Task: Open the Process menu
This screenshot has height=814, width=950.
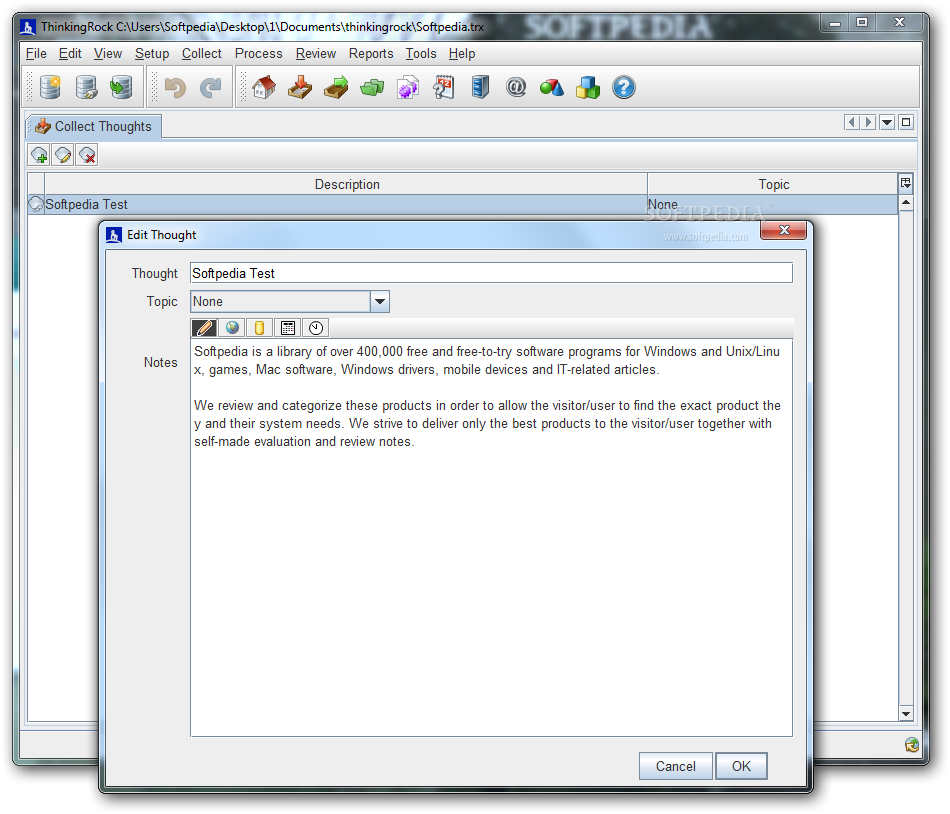Action: pos(259,53)
